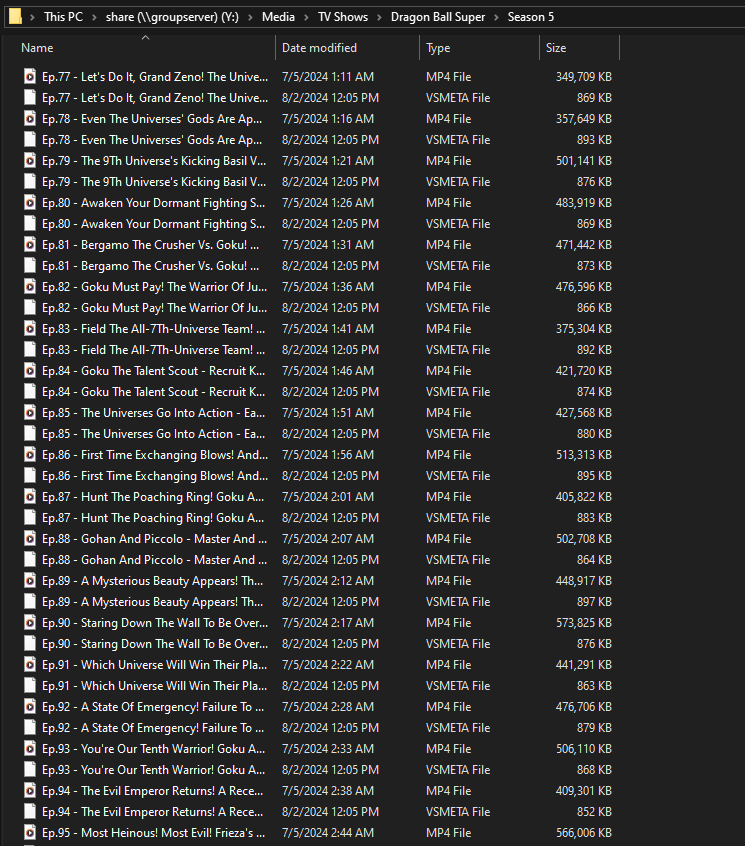Select the MP4 video icon for Ep.92
Viewport: 745px width, 846px height.
pyautogui.click(x=30, y=707)
